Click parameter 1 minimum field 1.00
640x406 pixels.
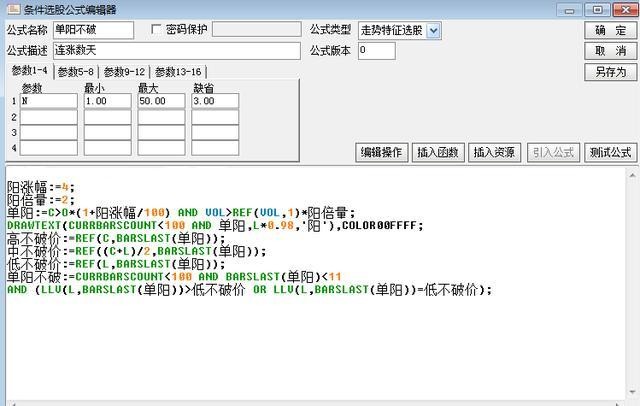click(108, 101)
